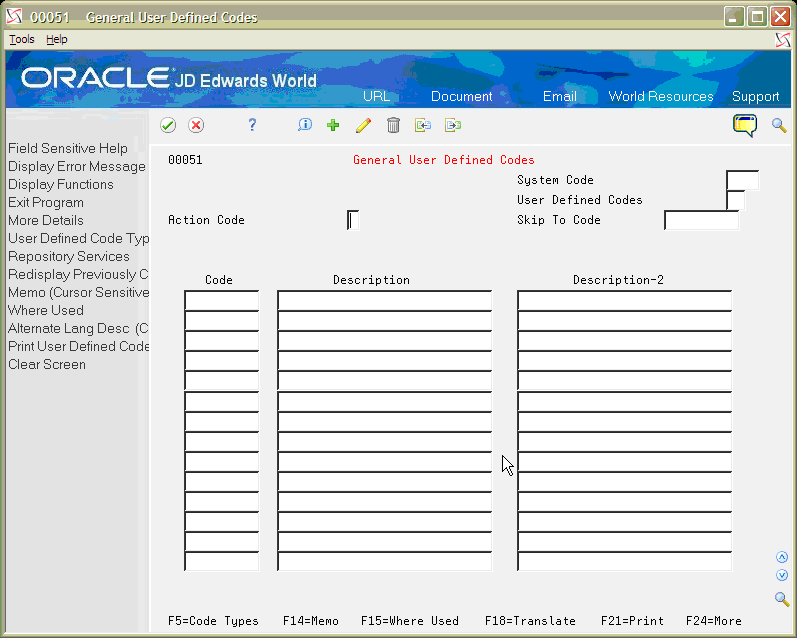
Task: Click last row Code field
Action: point(222,561)
